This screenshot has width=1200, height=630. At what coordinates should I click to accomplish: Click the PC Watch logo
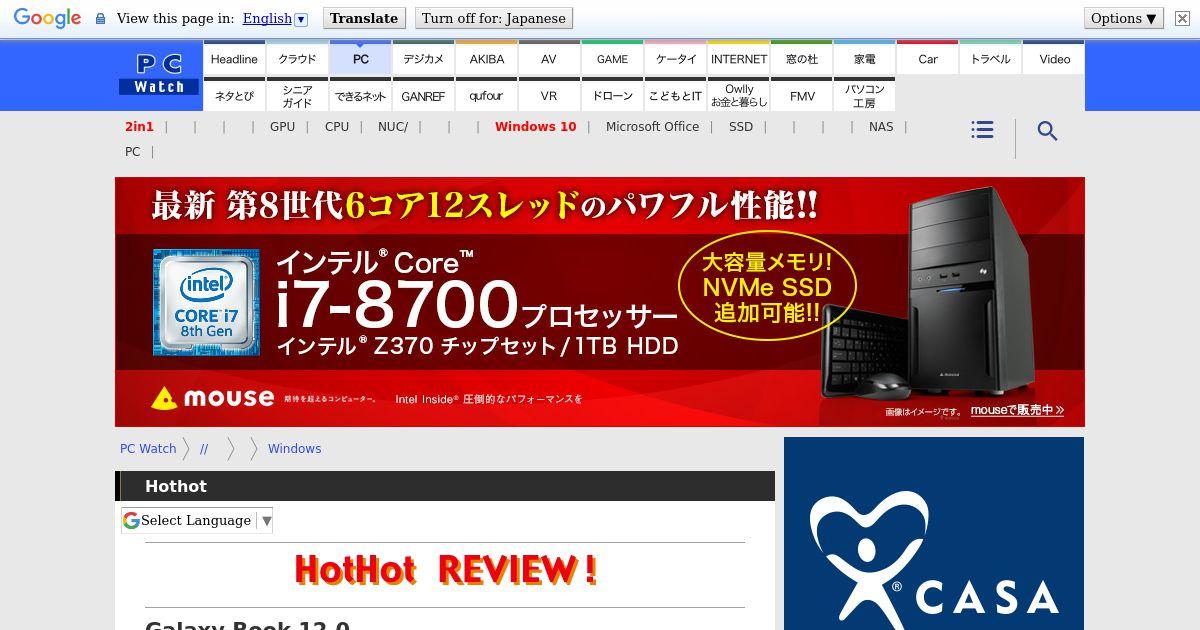[x=159, y=75]
